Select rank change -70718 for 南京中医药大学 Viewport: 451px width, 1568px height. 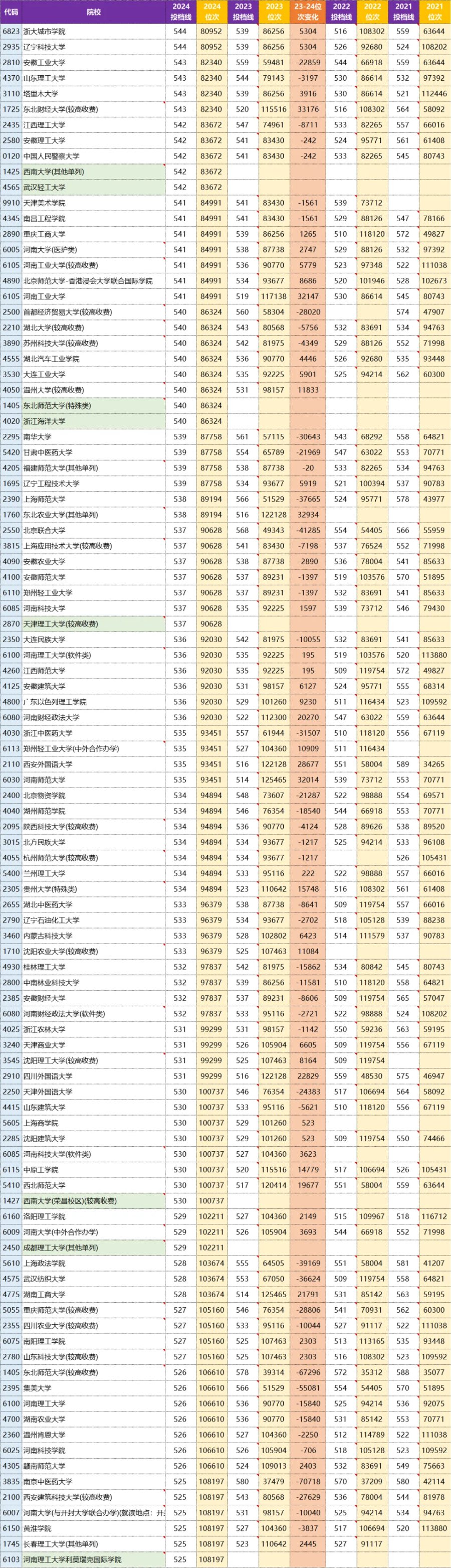308,1482
